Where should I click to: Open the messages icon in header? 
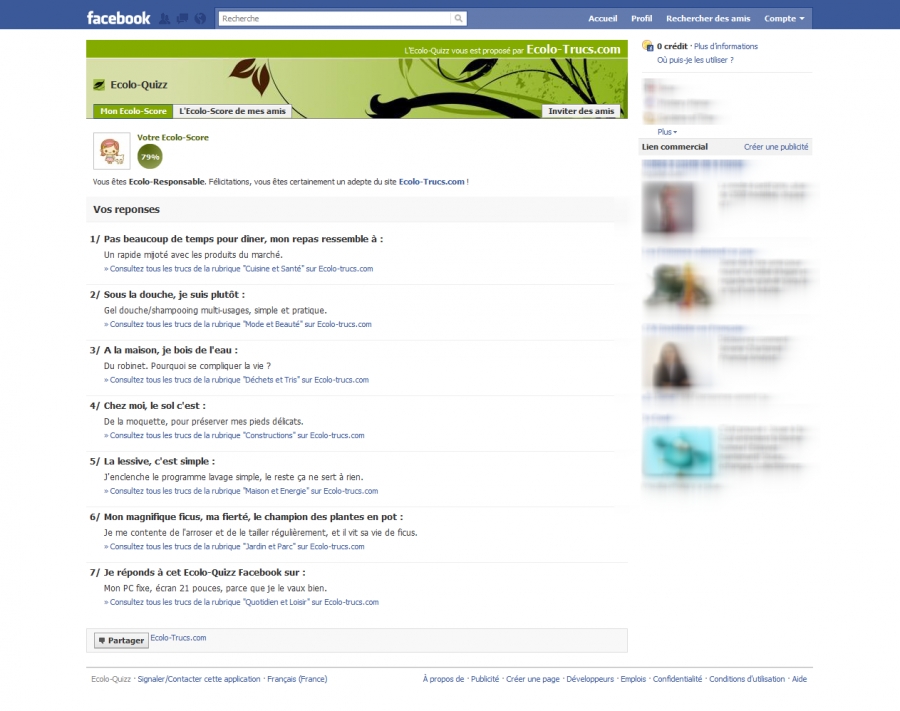[183, 18]
